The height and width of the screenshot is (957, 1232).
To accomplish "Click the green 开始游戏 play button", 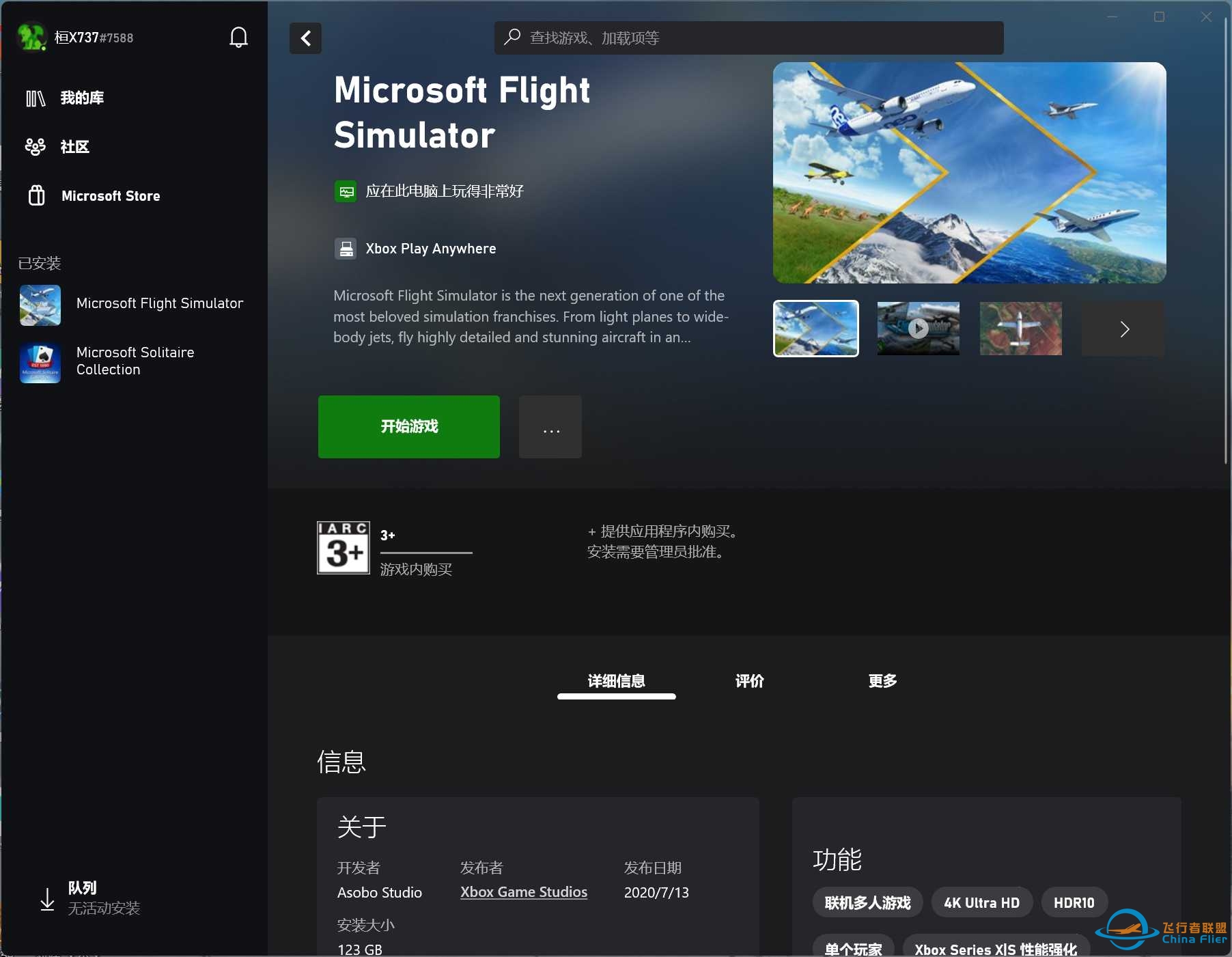I will (x=409, y=427).
